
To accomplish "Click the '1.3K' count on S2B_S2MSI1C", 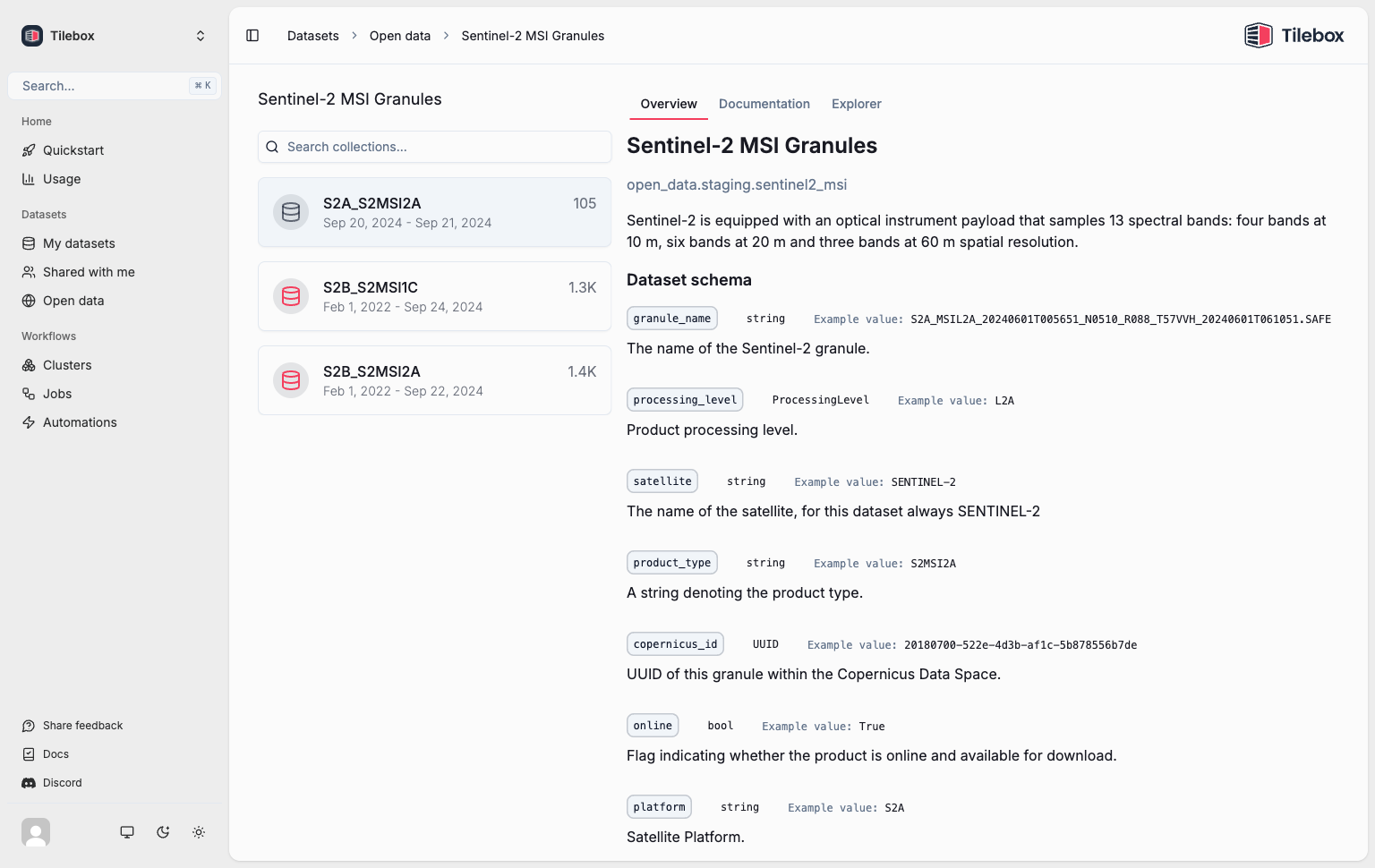I will pyautogui.click(x=582, y=287).
